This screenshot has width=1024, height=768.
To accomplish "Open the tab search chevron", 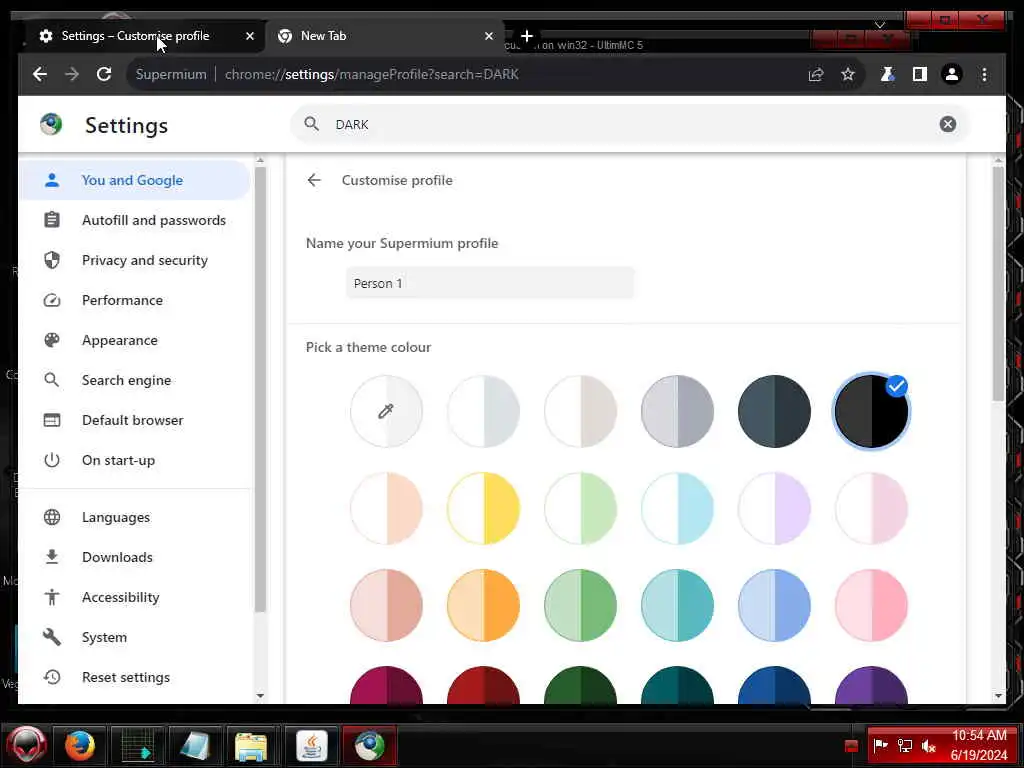I will [880, 25].
